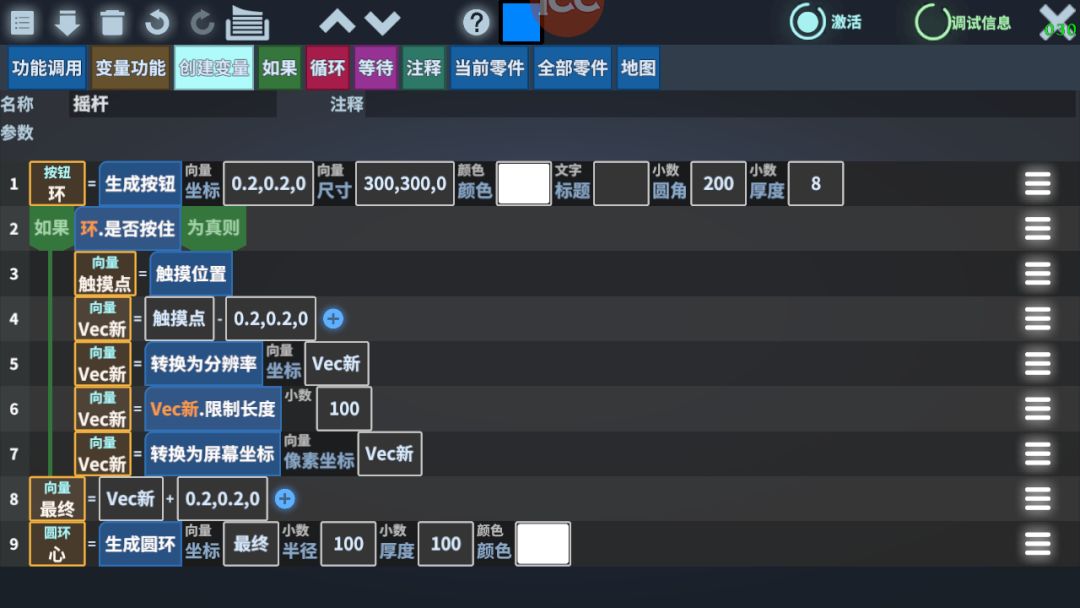
Task: Open the help question mark icon
Action: 475,23
